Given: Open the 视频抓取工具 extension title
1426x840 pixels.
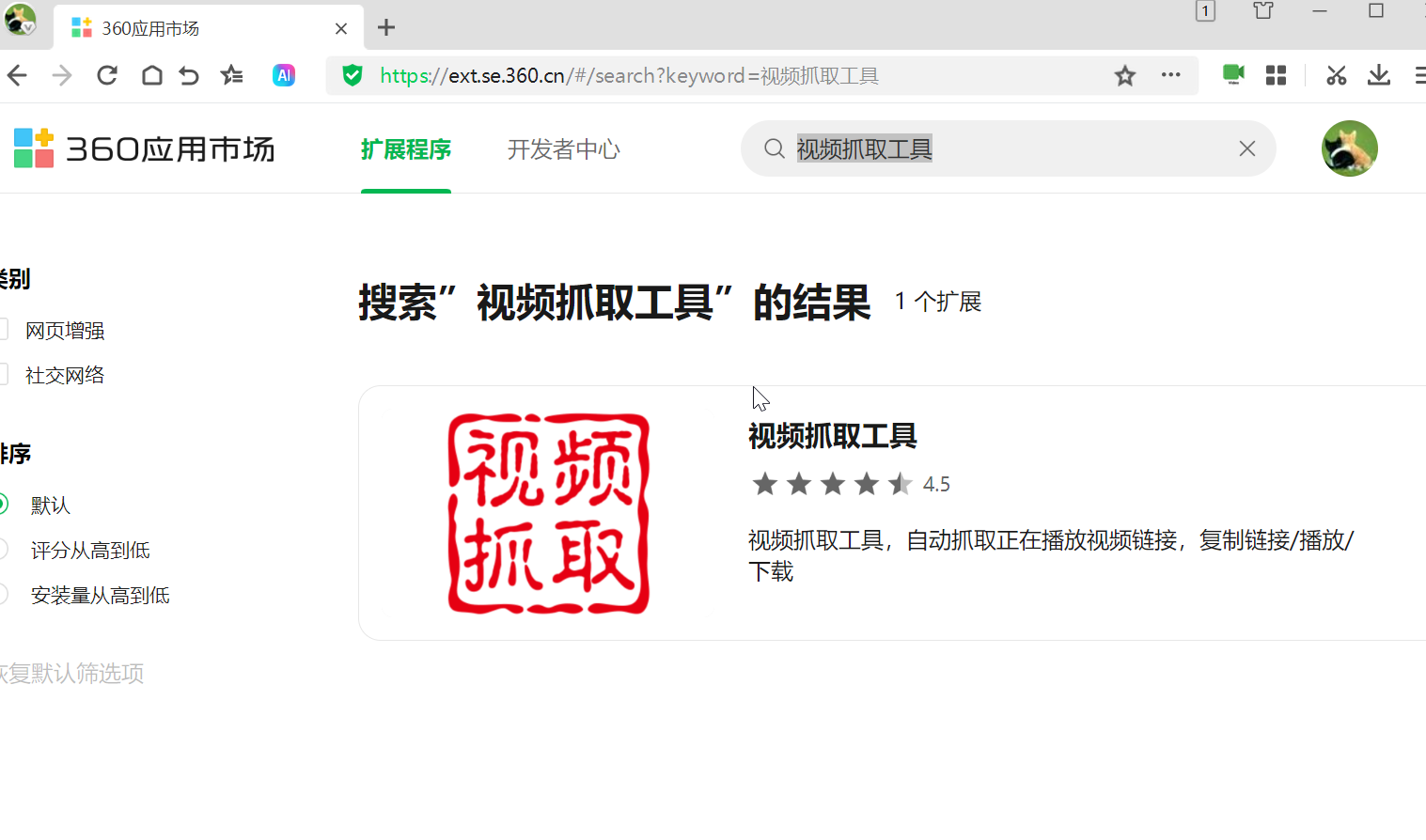Looking at the screenshot, I should [833, 436].
